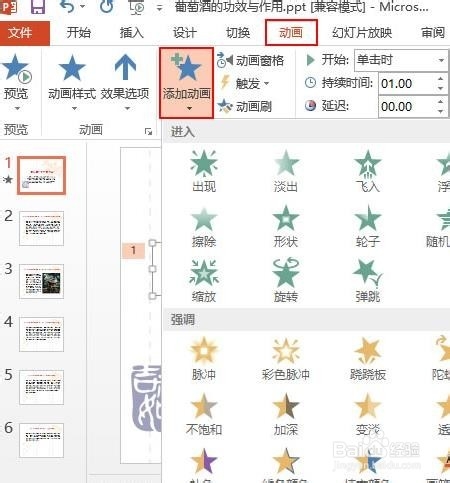Save the presentation with the floppy icon
Screen dimensions: 450x483
pyautogui.click(x=37, y=7)
